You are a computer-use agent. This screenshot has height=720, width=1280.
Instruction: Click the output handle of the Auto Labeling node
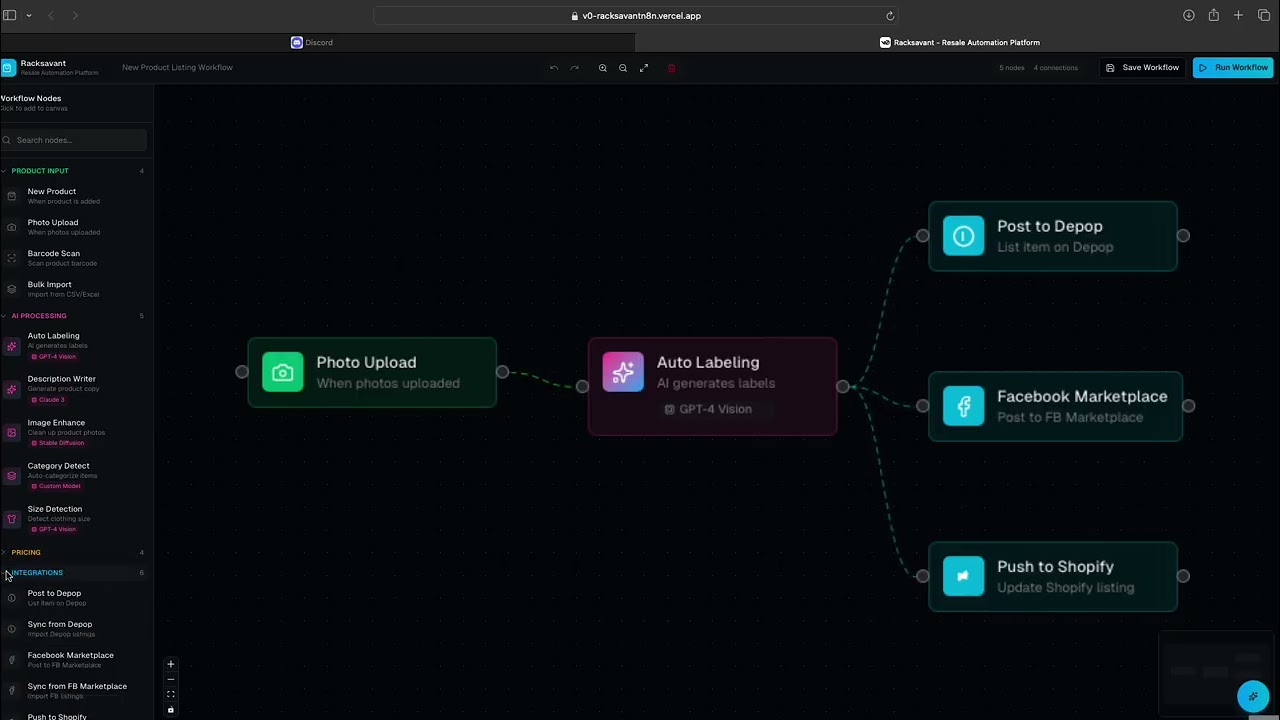click(x=842, y=386)
